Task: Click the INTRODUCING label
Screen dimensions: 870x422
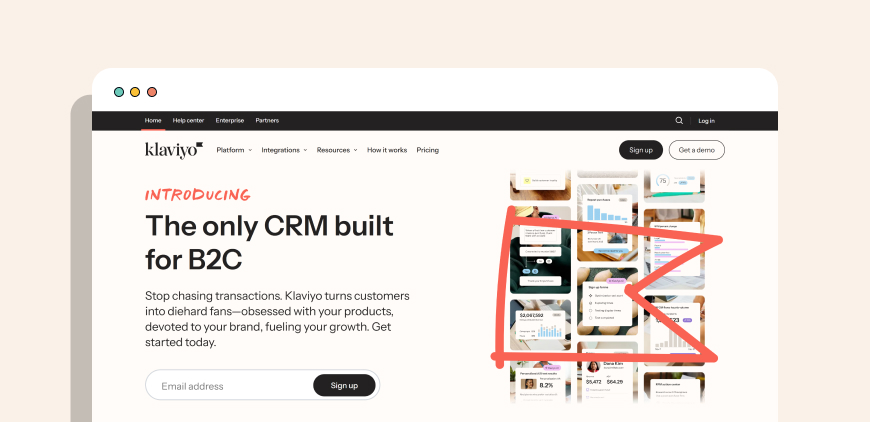Action: [198, 195]
